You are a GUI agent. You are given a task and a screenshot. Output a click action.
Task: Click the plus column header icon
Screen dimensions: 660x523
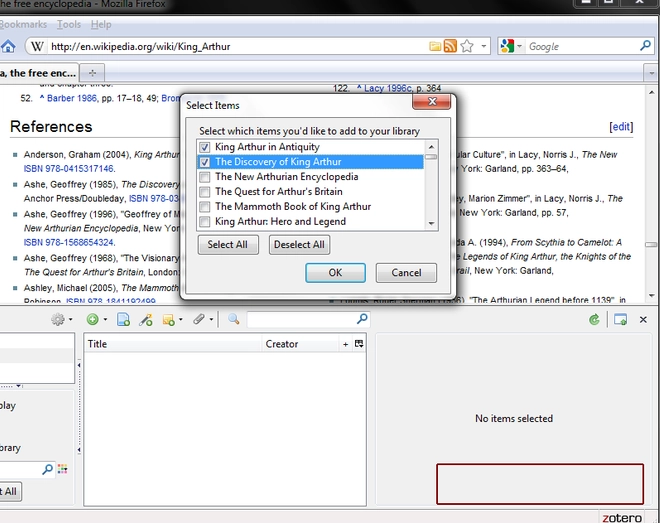pos(346,344)
